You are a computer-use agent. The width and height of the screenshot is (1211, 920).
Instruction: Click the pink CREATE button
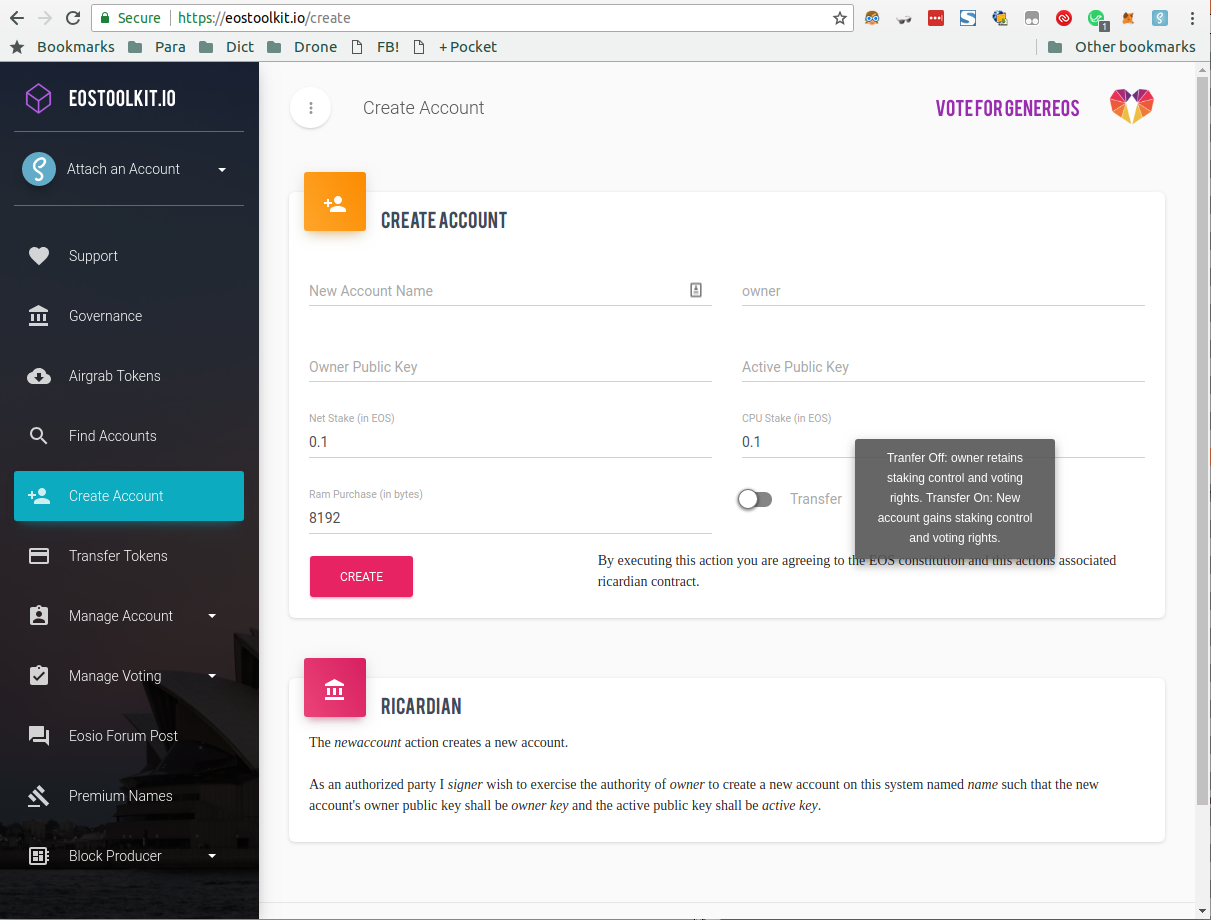pos(361,577)
